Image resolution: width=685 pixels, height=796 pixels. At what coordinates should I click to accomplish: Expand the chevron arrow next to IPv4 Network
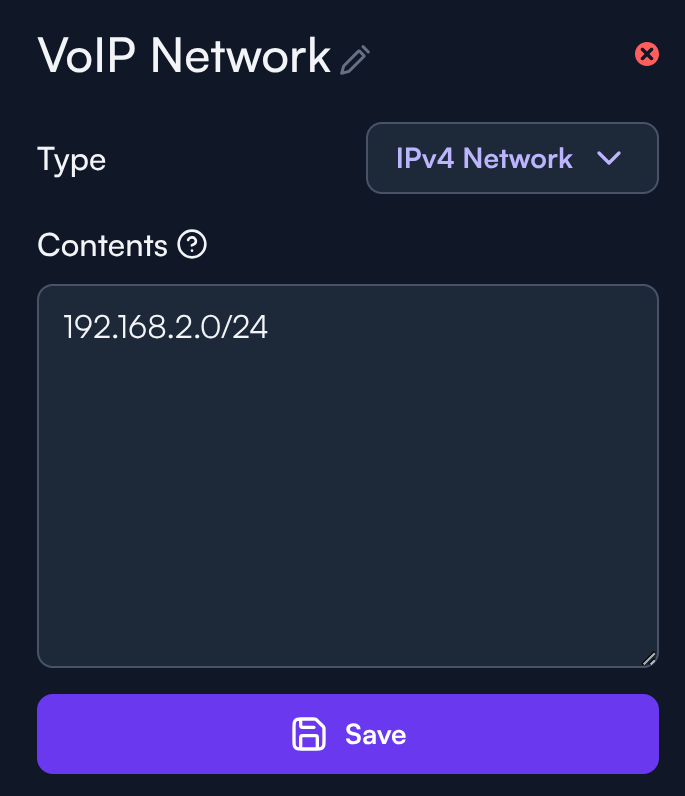pos(609,158)
